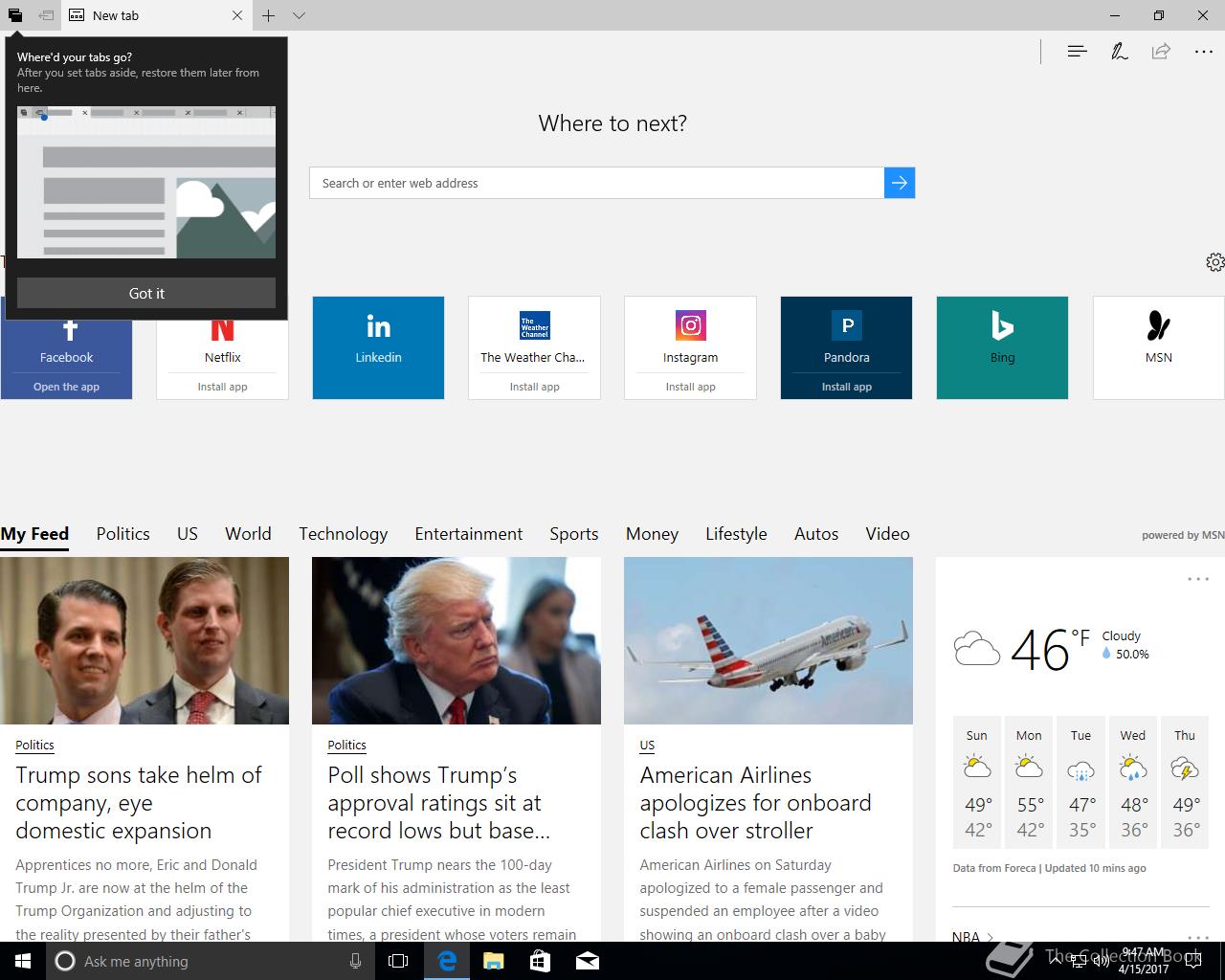The width and height of the screenshot is (1225, 980).
Task: Open the Mail icon on taskbar
Action: (x=587, y=961)
